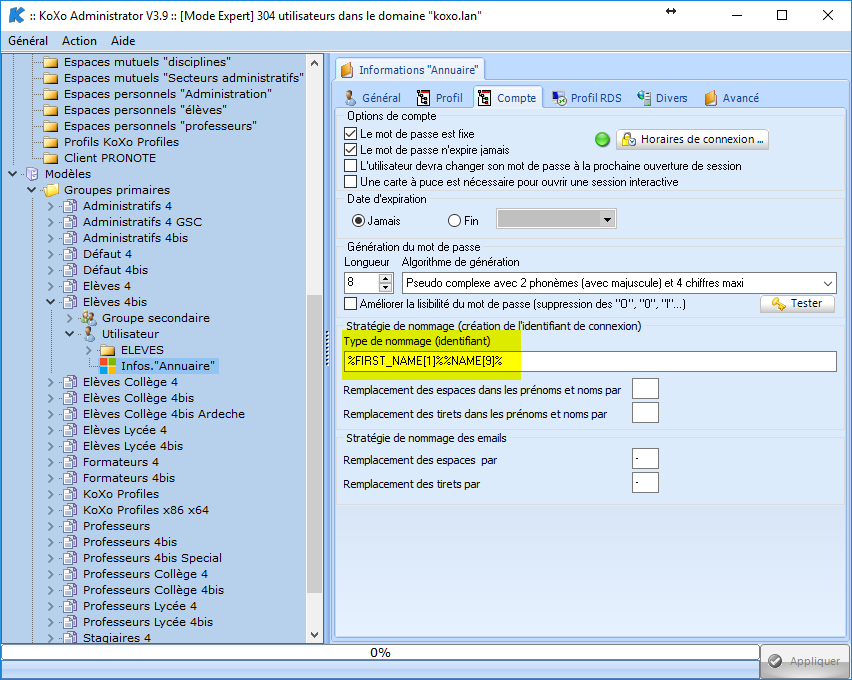852x680 pixels.
Task: Click the Modèles tree node icon
Action: (32, 174)
